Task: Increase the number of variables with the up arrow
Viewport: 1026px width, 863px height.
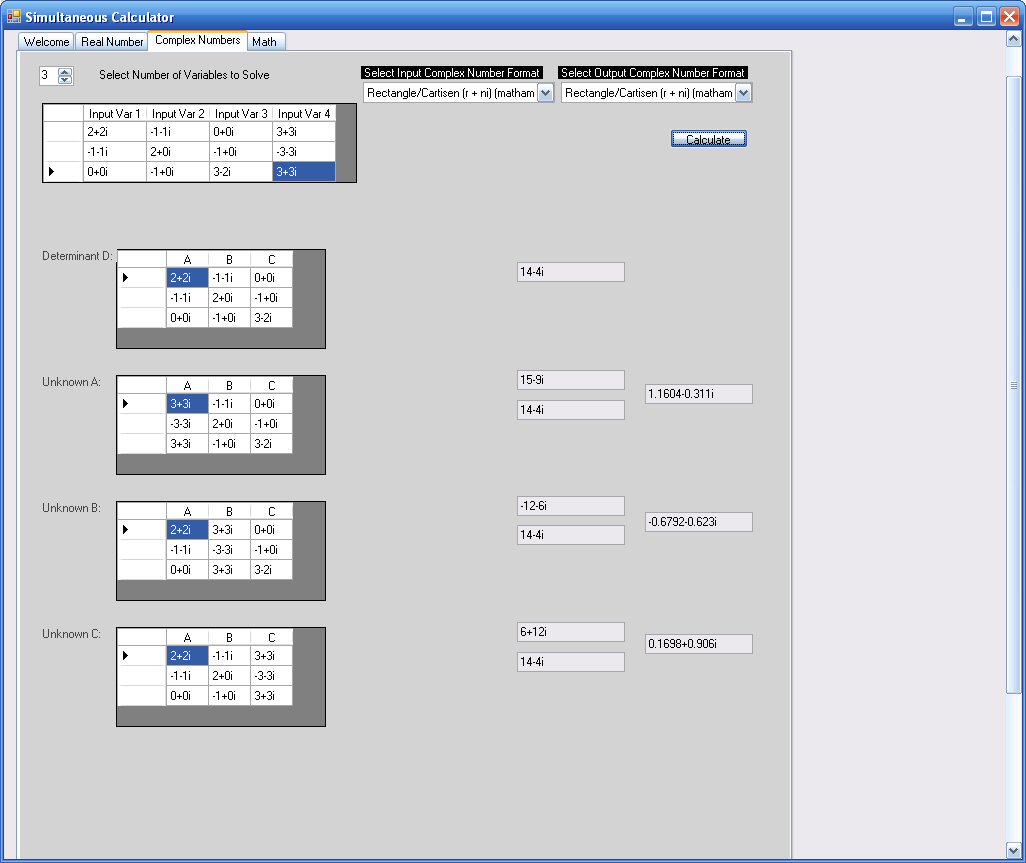Action: [x=66, y=72]
